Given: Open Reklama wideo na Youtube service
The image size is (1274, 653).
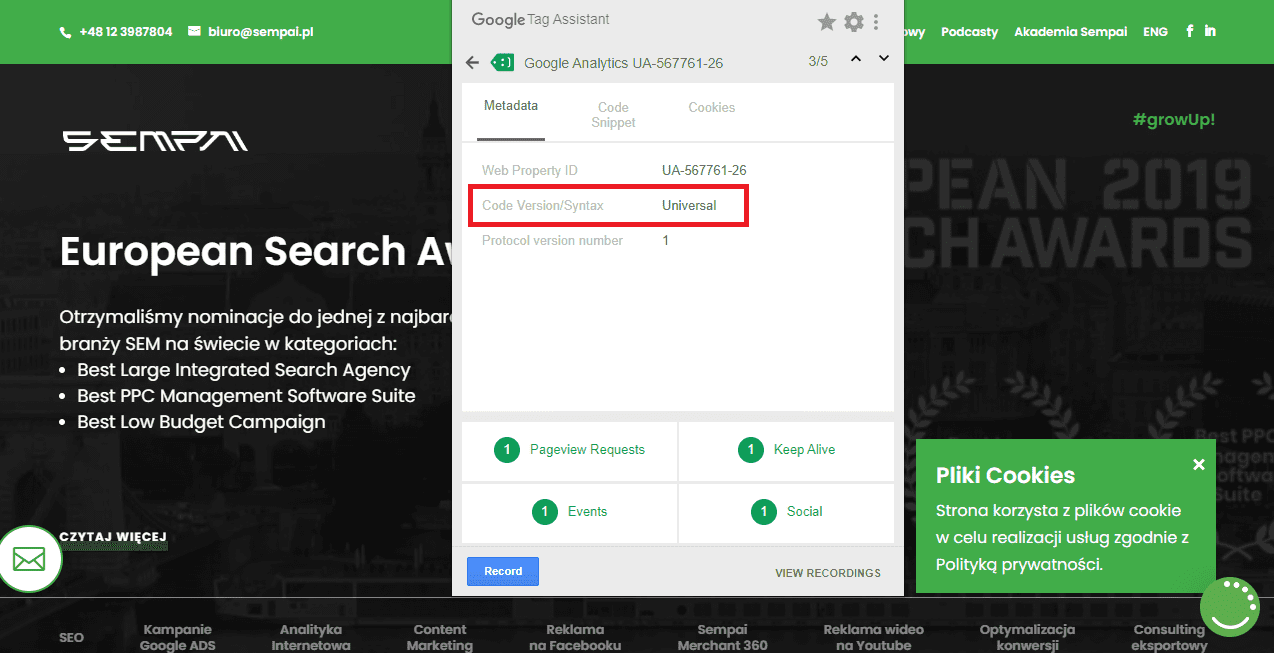Looking at the screenshot, I should (x=873, y=637).
